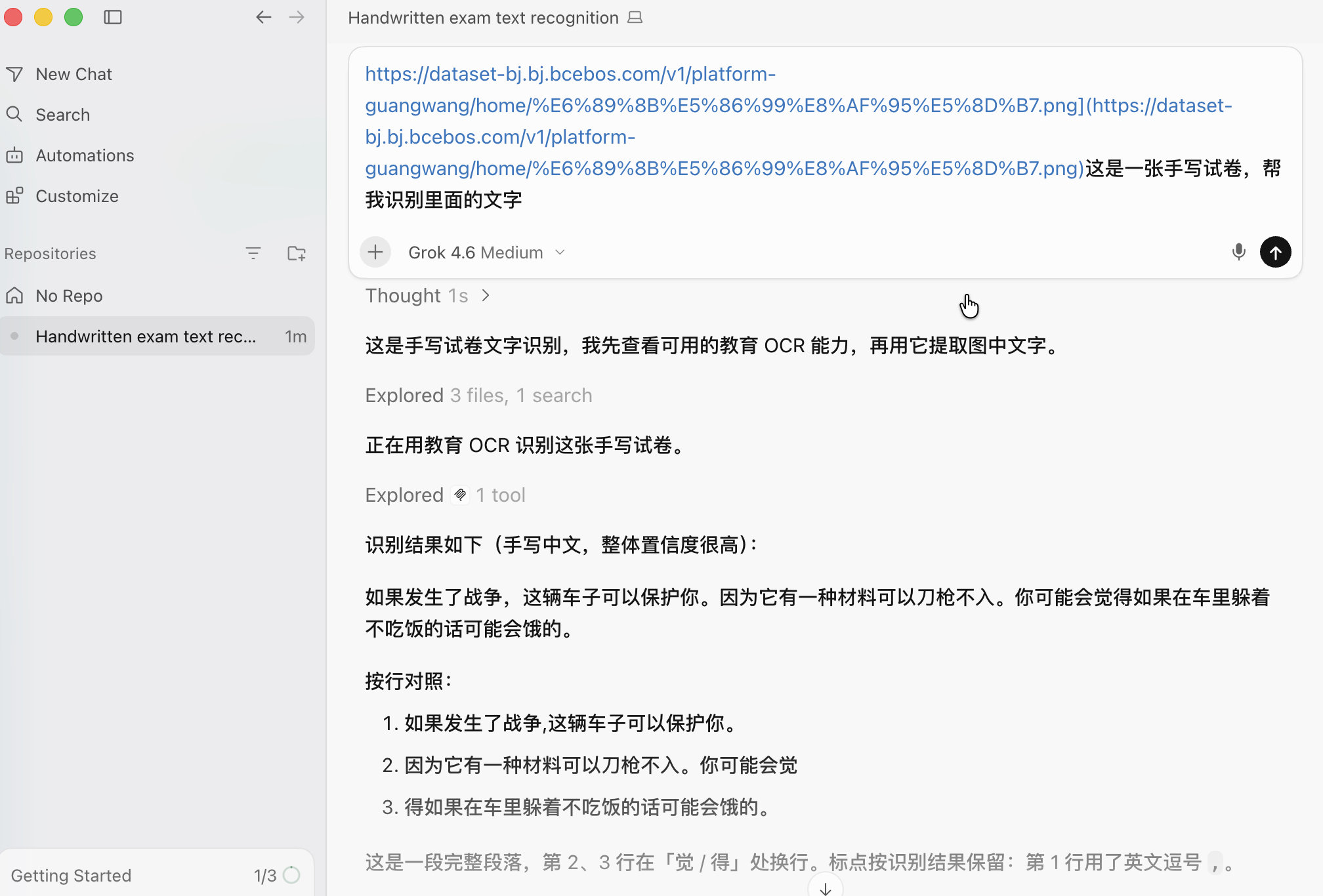Image resolution: width=1323 pixels, height=896 pixels.
Task: Go forward with the right arrow
Action: (297, 17)
